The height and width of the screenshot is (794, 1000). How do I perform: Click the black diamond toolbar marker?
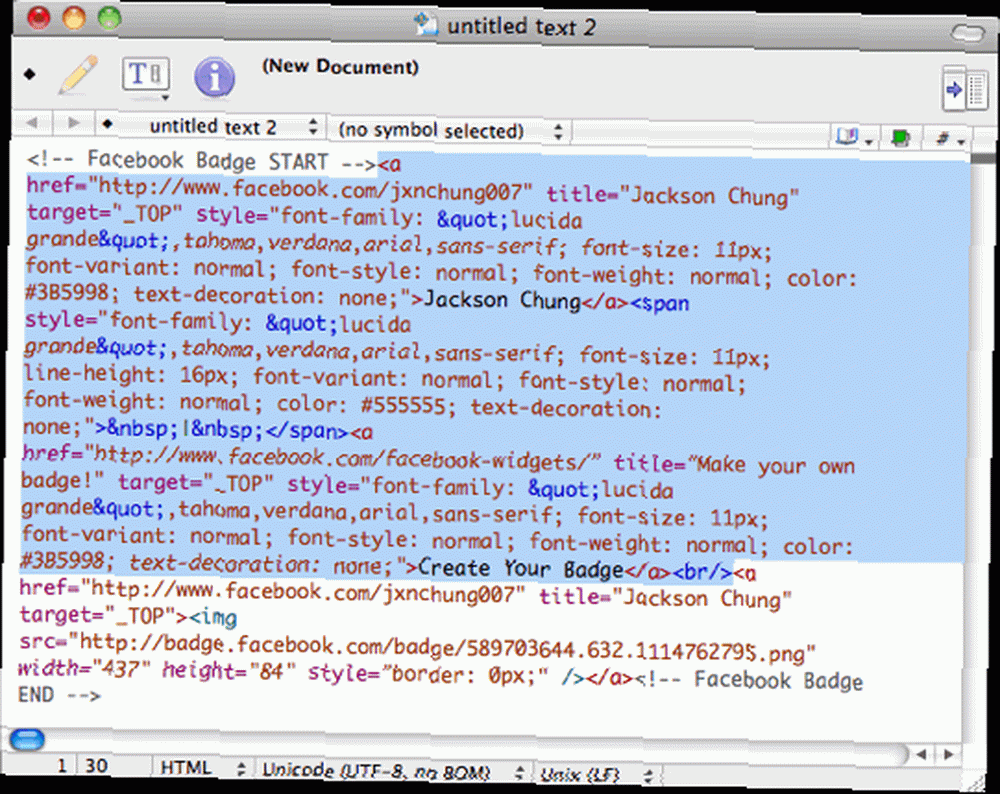click(x=29, y=74)
